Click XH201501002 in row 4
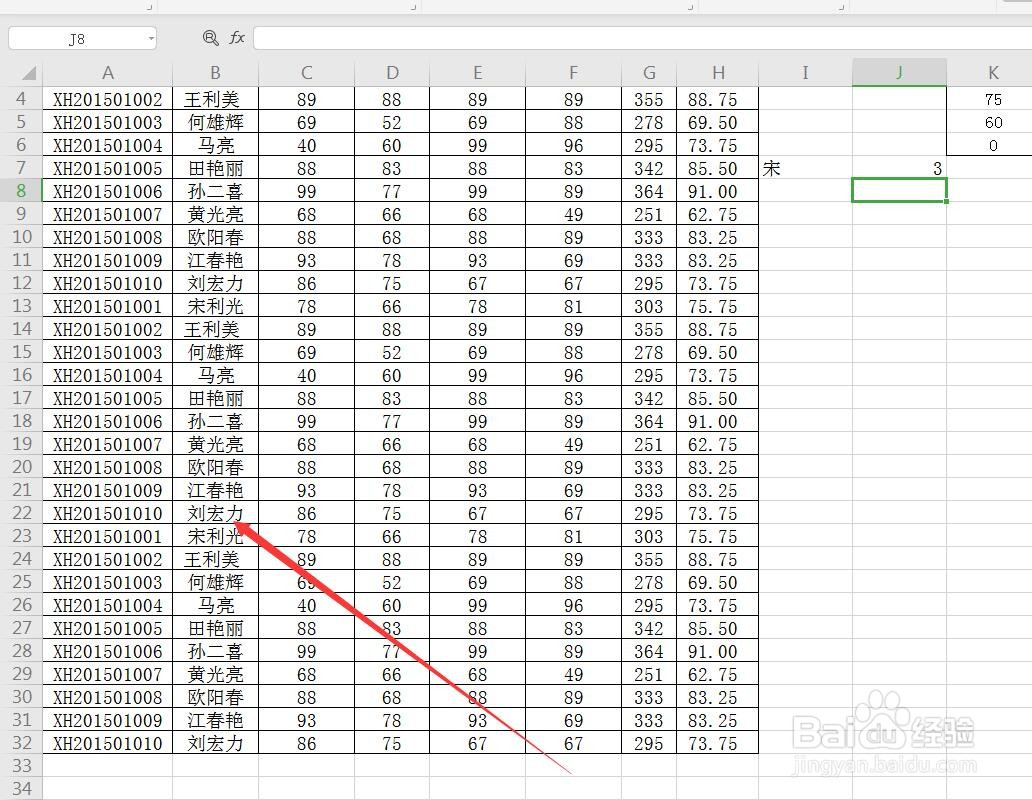The height and width of the screenshot is (800, 1032). click(108, 99)
